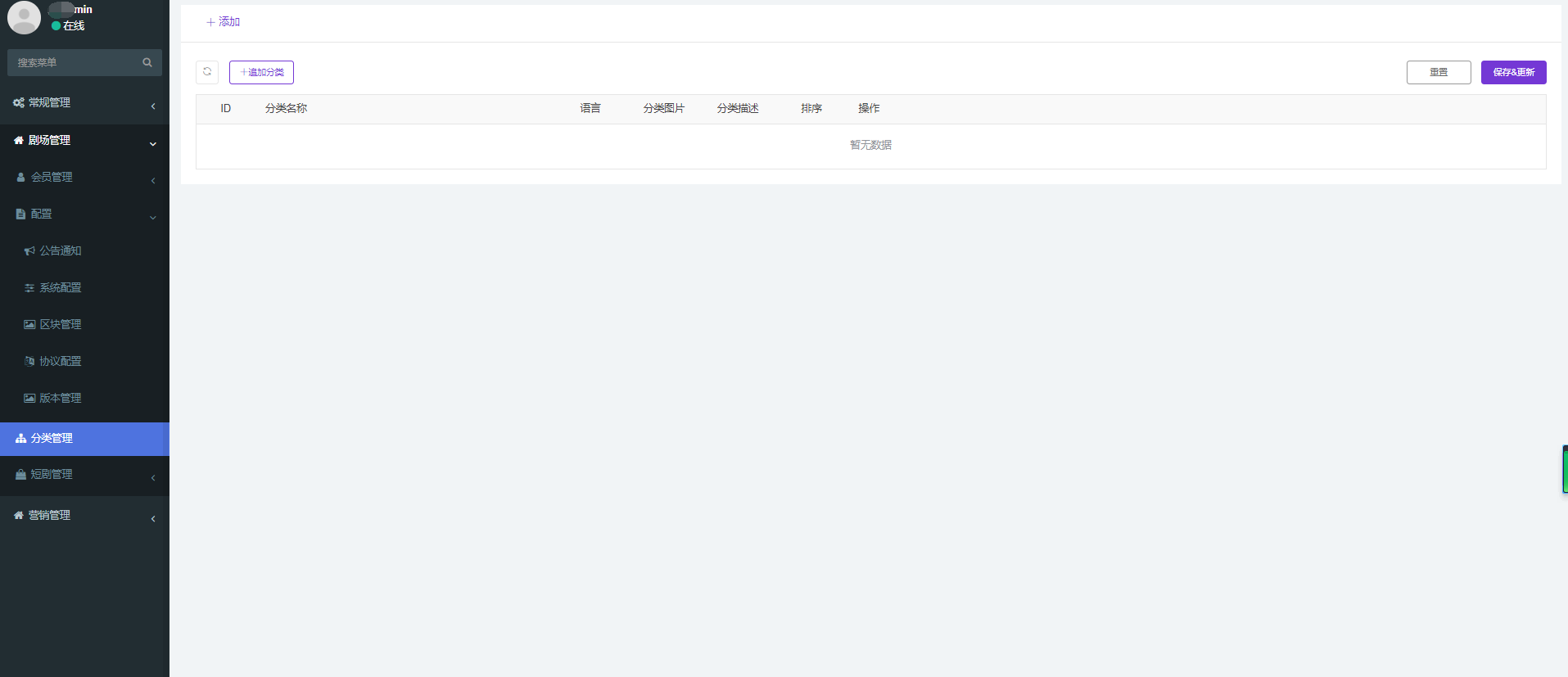Viewport: 1568px width, 677px height.
Task: Click the search magnifier icon
Action: pyautogui.click(x=147, y=62)
